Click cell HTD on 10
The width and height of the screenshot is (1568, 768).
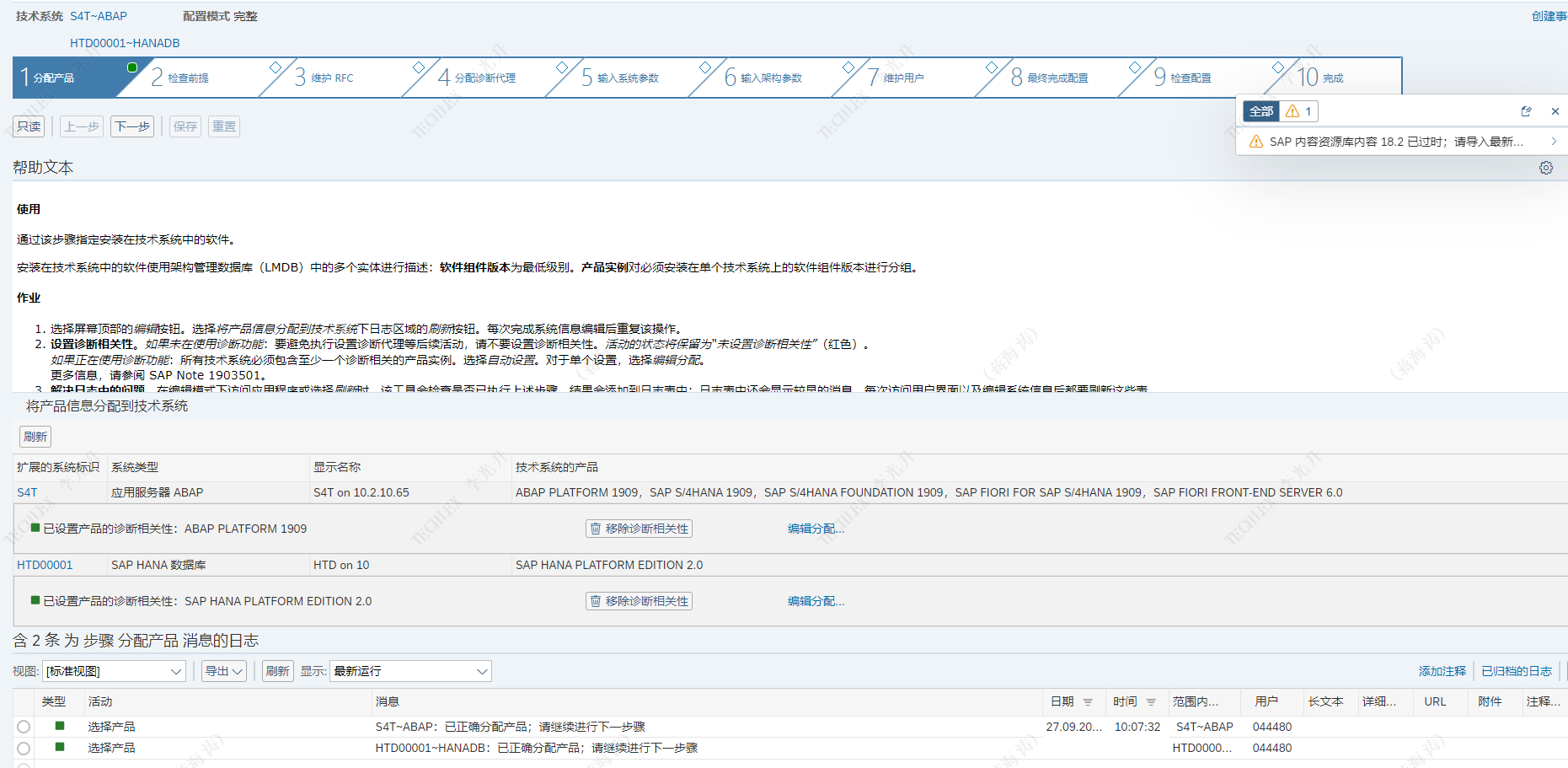point(341,565)
